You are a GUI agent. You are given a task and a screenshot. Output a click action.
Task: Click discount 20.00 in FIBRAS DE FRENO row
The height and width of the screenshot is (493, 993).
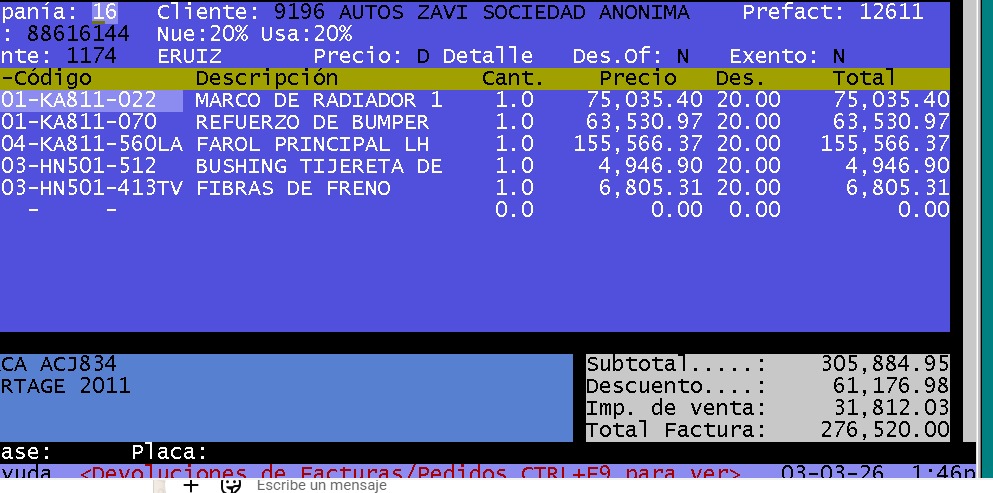pyautogui.click(x=749, y=188)
